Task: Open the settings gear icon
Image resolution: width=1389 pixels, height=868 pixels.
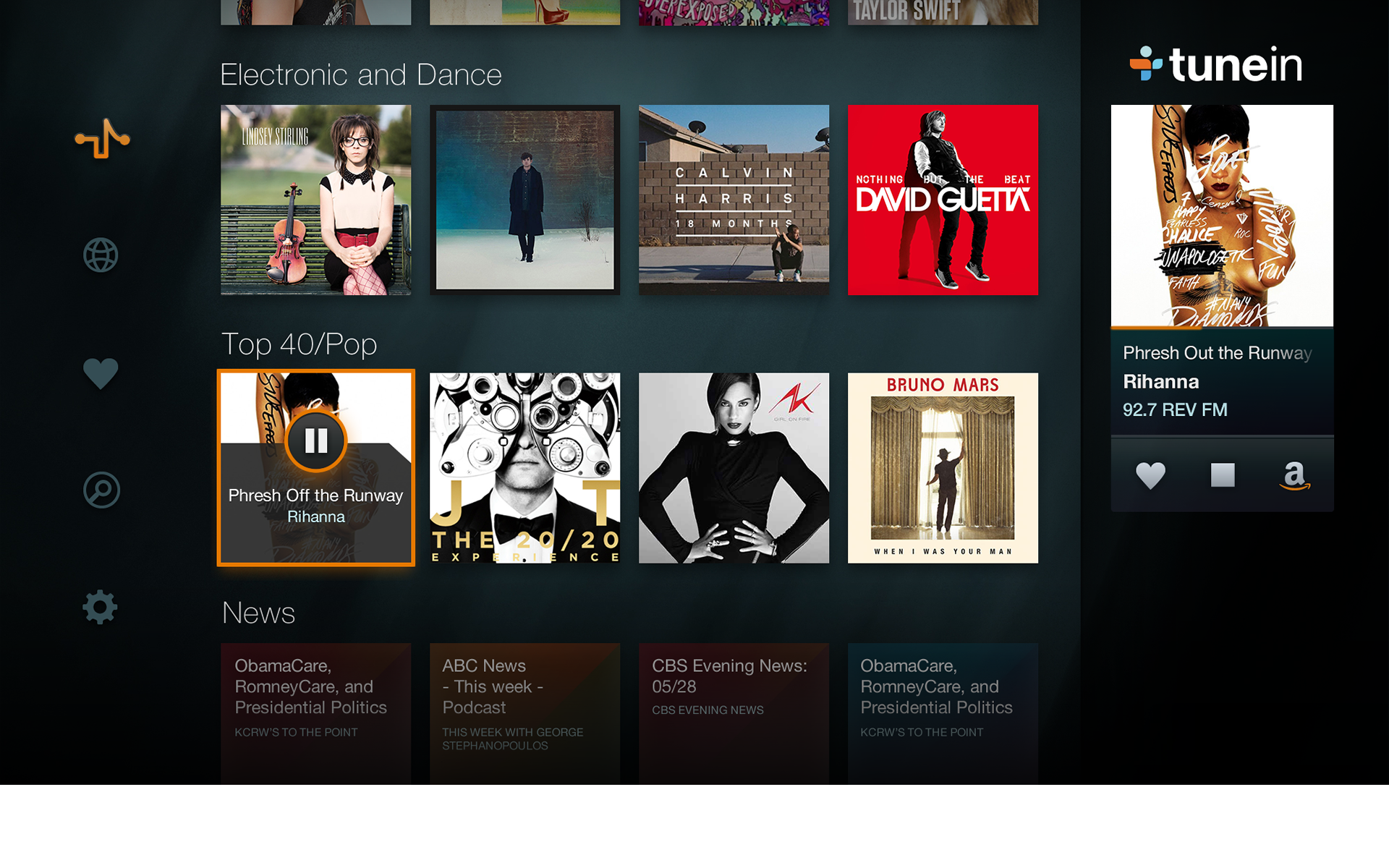Action: 100,607
